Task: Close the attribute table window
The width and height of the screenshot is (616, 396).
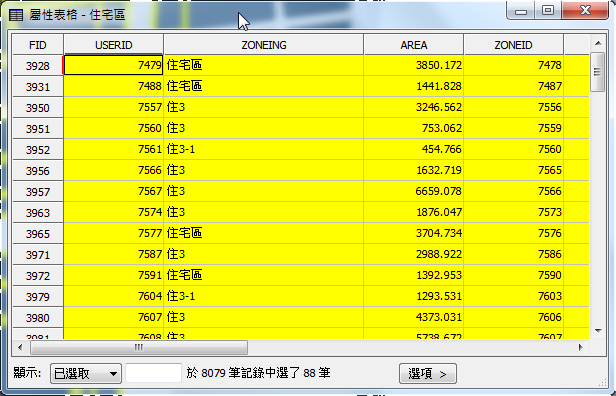Action: (585, 11)
